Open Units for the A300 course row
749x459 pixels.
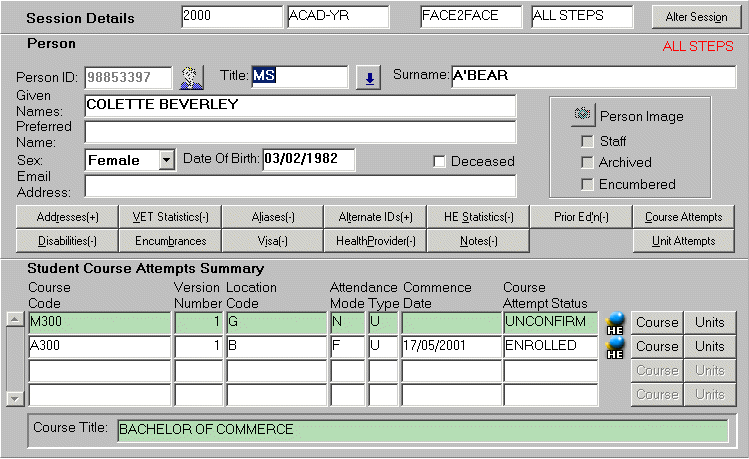pyautogui.click(x=709, y=346)
